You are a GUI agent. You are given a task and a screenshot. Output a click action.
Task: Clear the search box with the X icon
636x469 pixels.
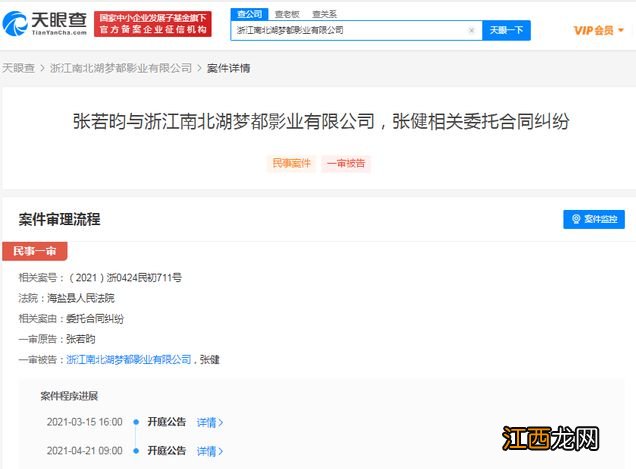[471, 30]
